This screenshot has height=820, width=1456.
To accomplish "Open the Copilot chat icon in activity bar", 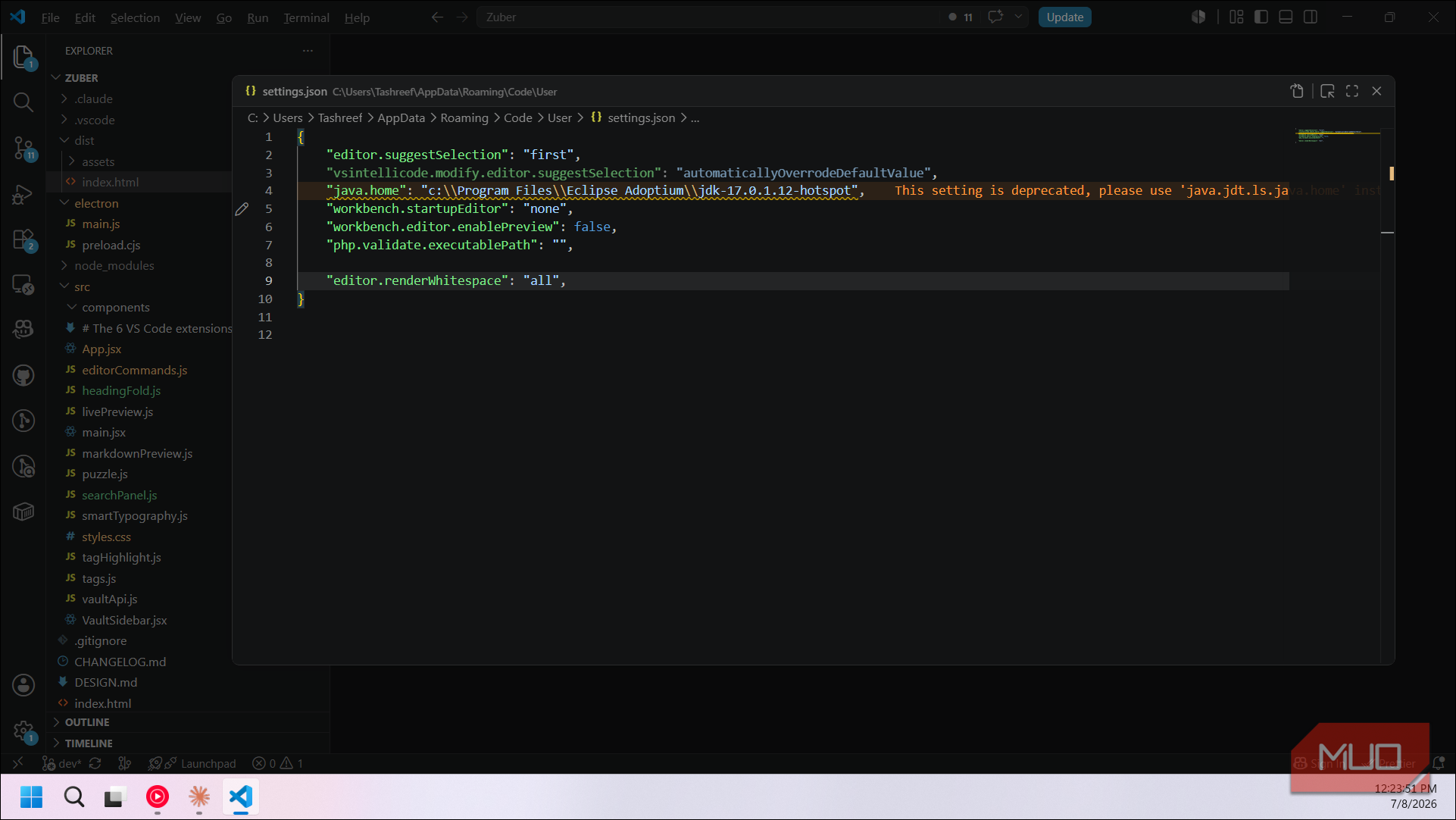I will [23, 329].
